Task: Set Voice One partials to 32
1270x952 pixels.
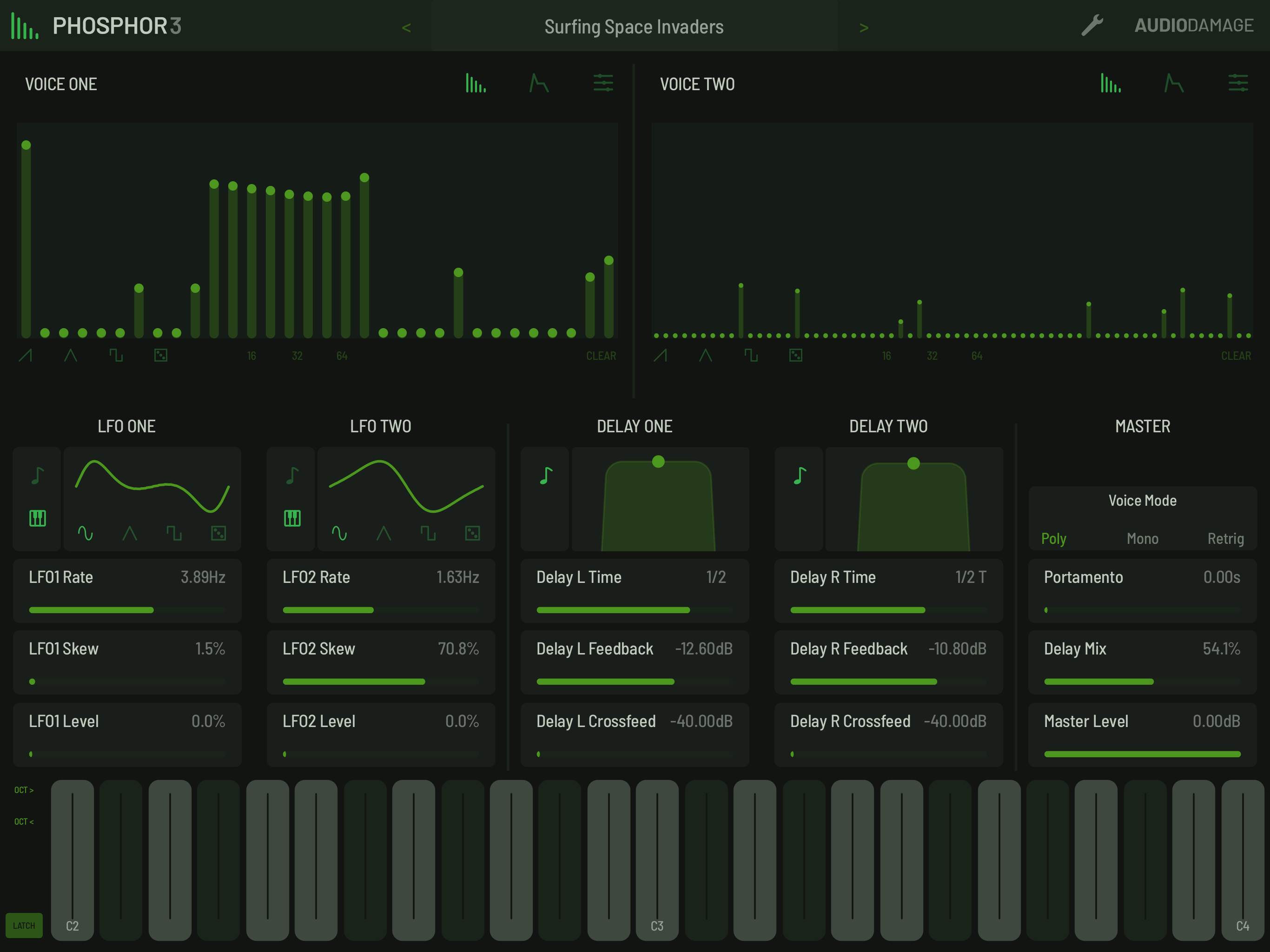Action: [x=297, y=356]
